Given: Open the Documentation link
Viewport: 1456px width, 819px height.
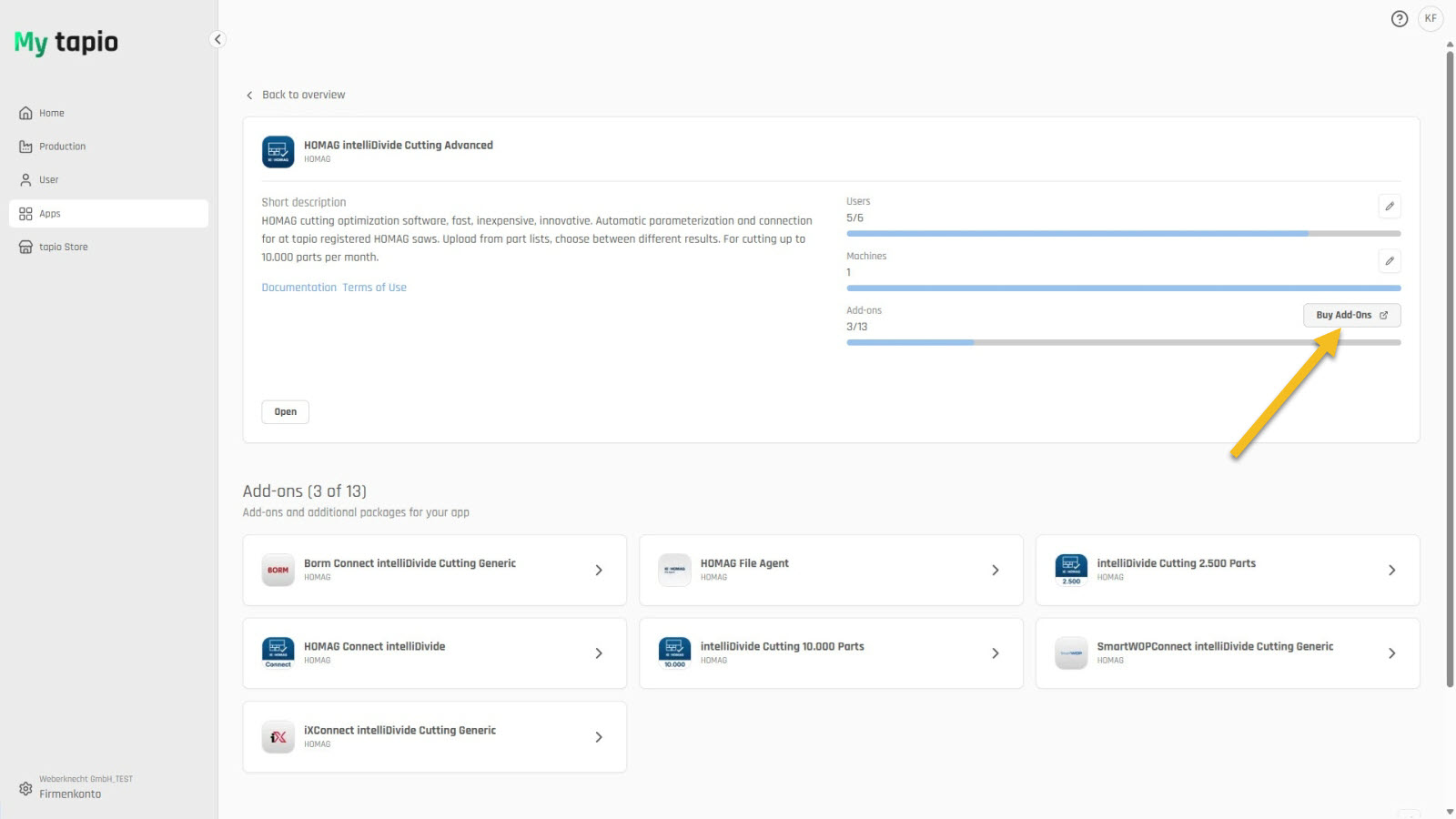Looking at the screenshot, I should pos(298,288).
